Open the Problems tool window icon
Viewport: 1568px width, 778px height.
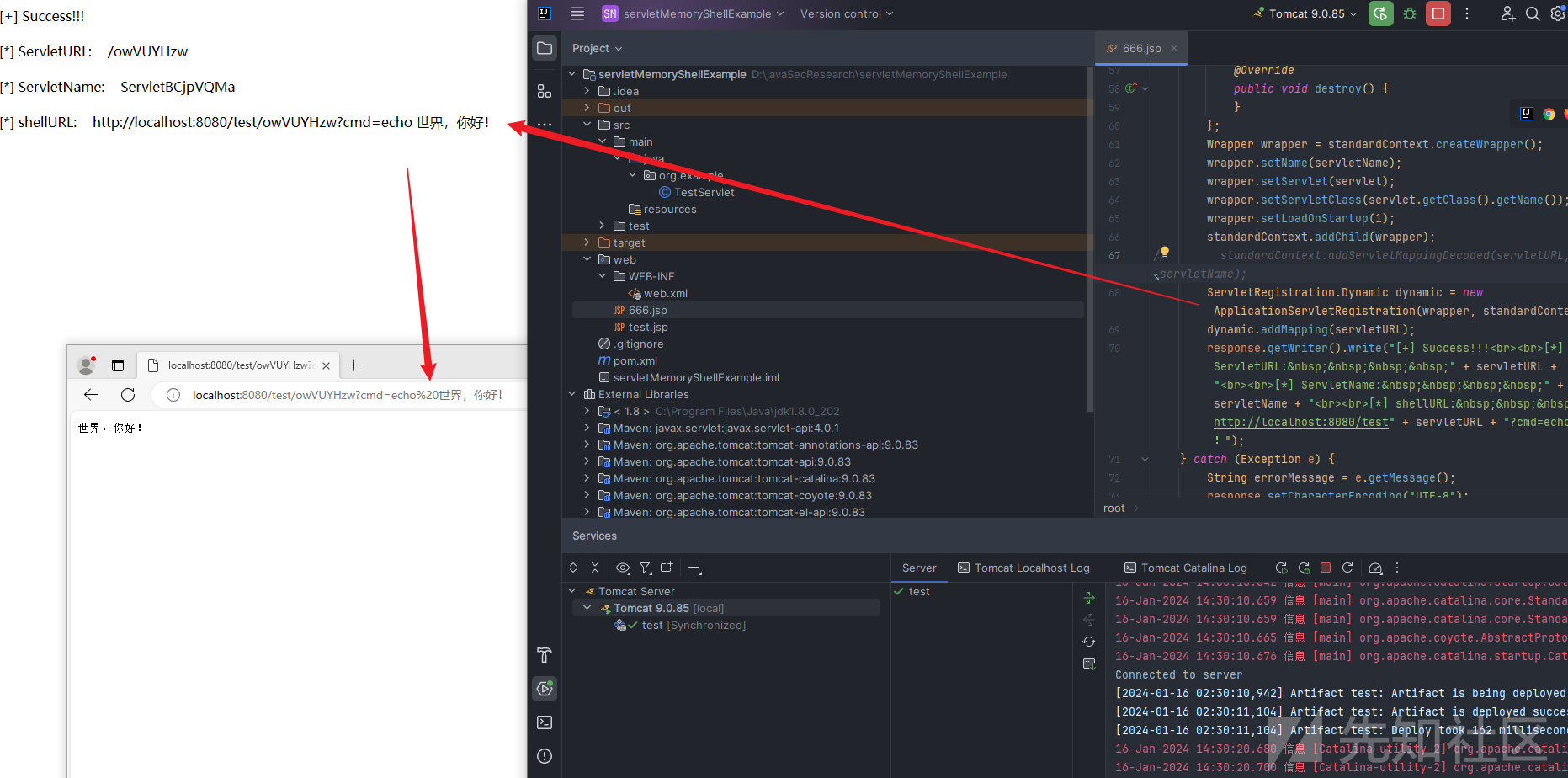(x=545, y=756)
